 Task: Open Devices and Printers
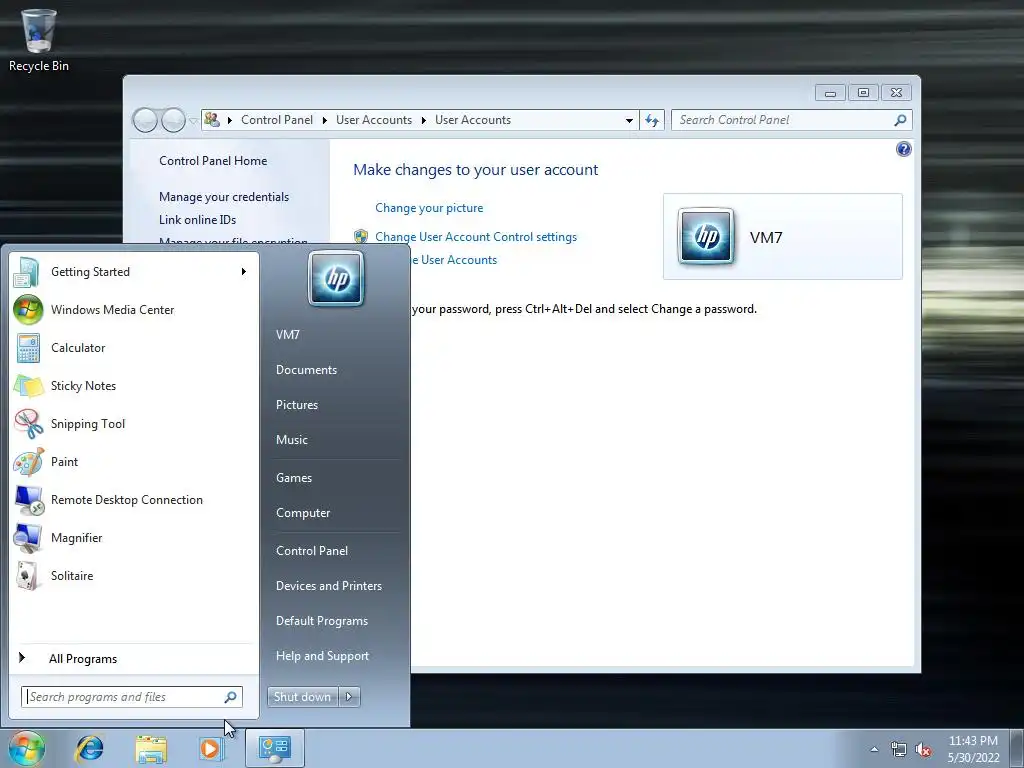328,586
